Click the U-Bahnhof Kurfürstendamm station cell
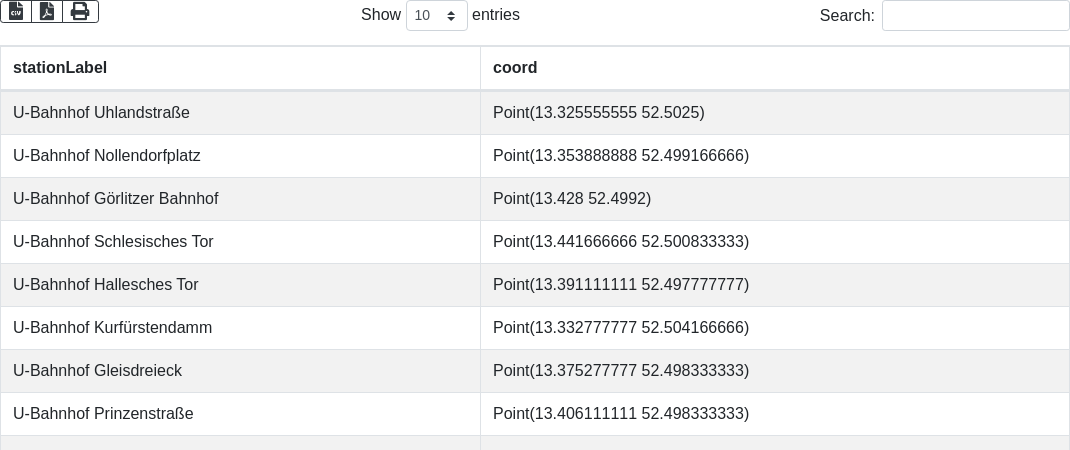 coord(112,328)
